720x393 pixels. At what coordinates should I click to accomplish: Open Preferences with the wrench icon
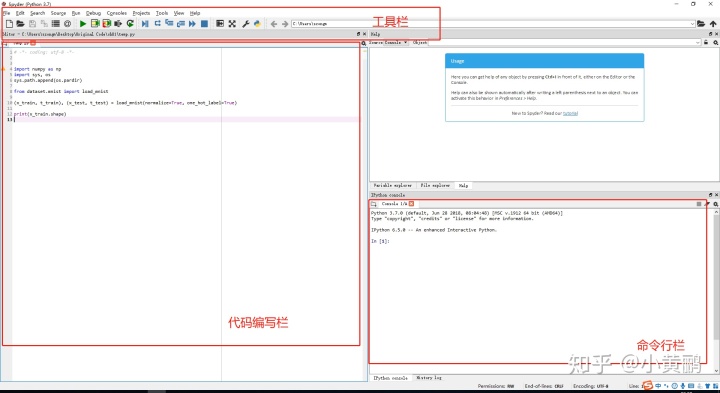pyautogui.click(x=246, y=23)
